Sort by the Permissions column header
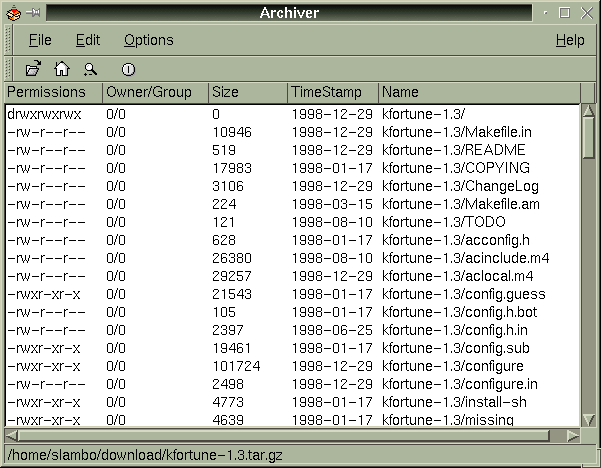This screenshot has width=601, height=468. (52, 92)
